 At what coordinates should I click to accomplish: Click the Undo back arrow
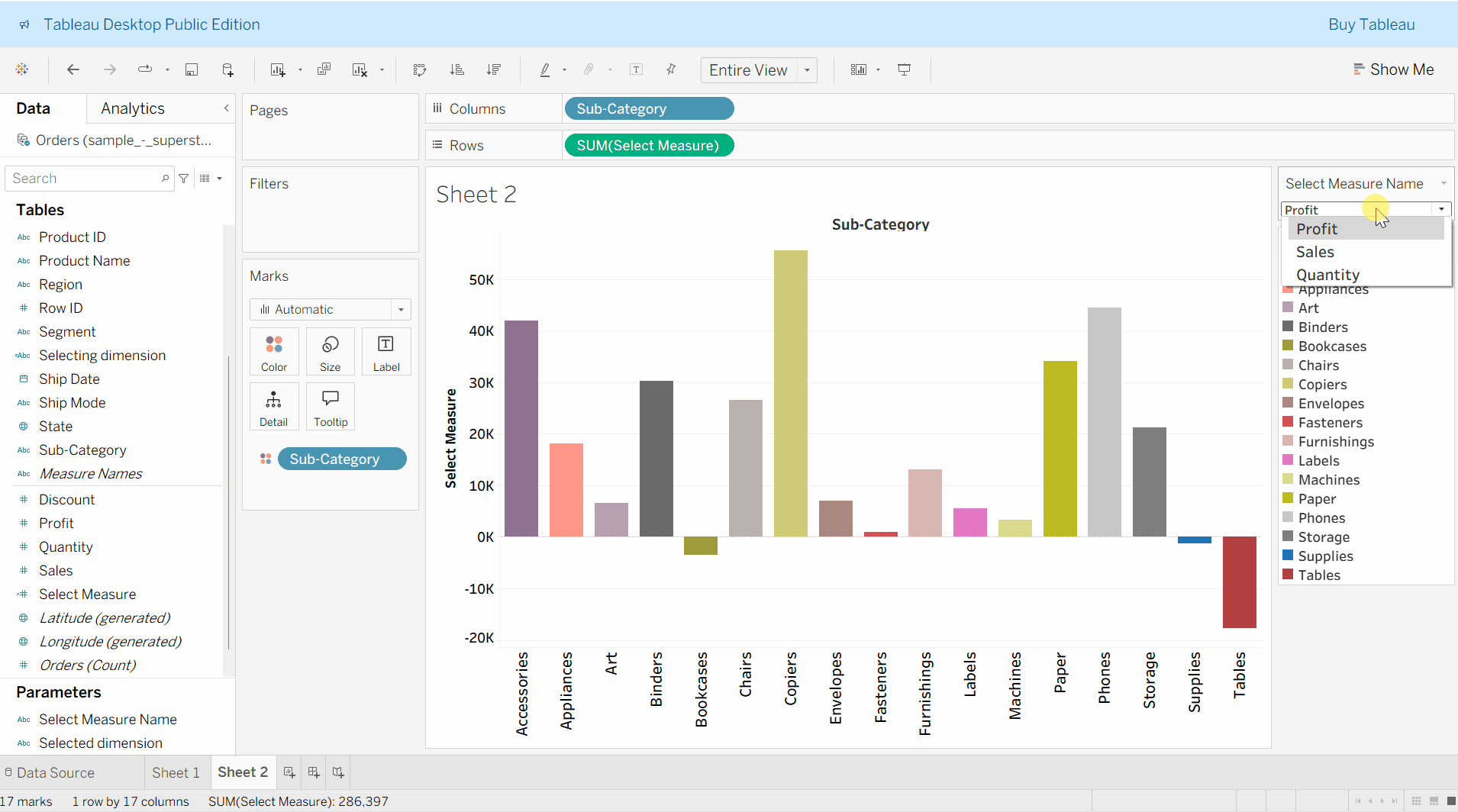[73, 69]
